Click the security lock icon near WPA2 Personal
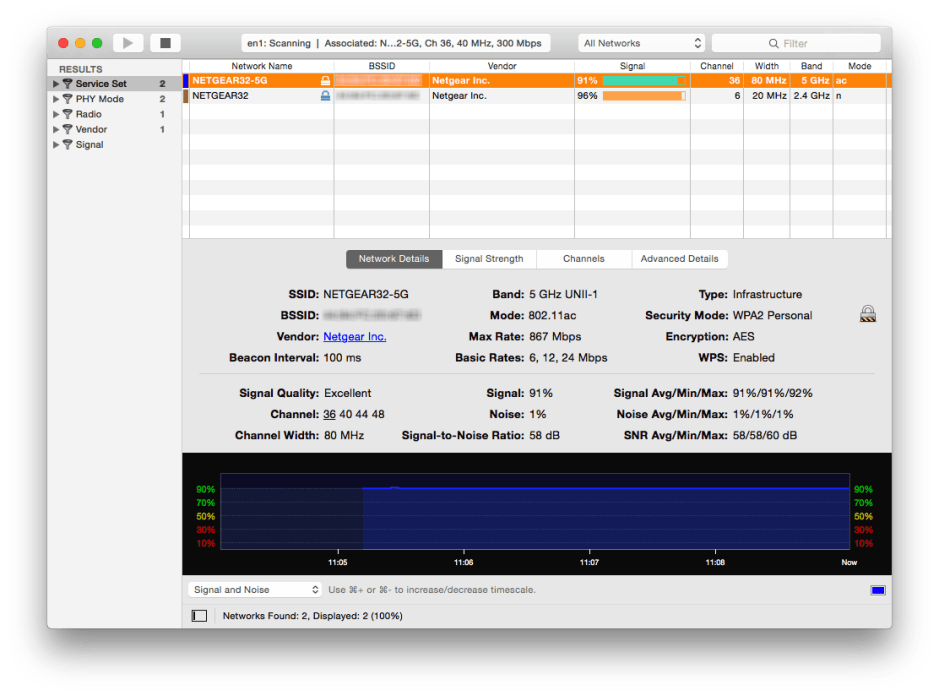Image resolution: width=939 pixels, height=696 pixels. pos(867,312)
